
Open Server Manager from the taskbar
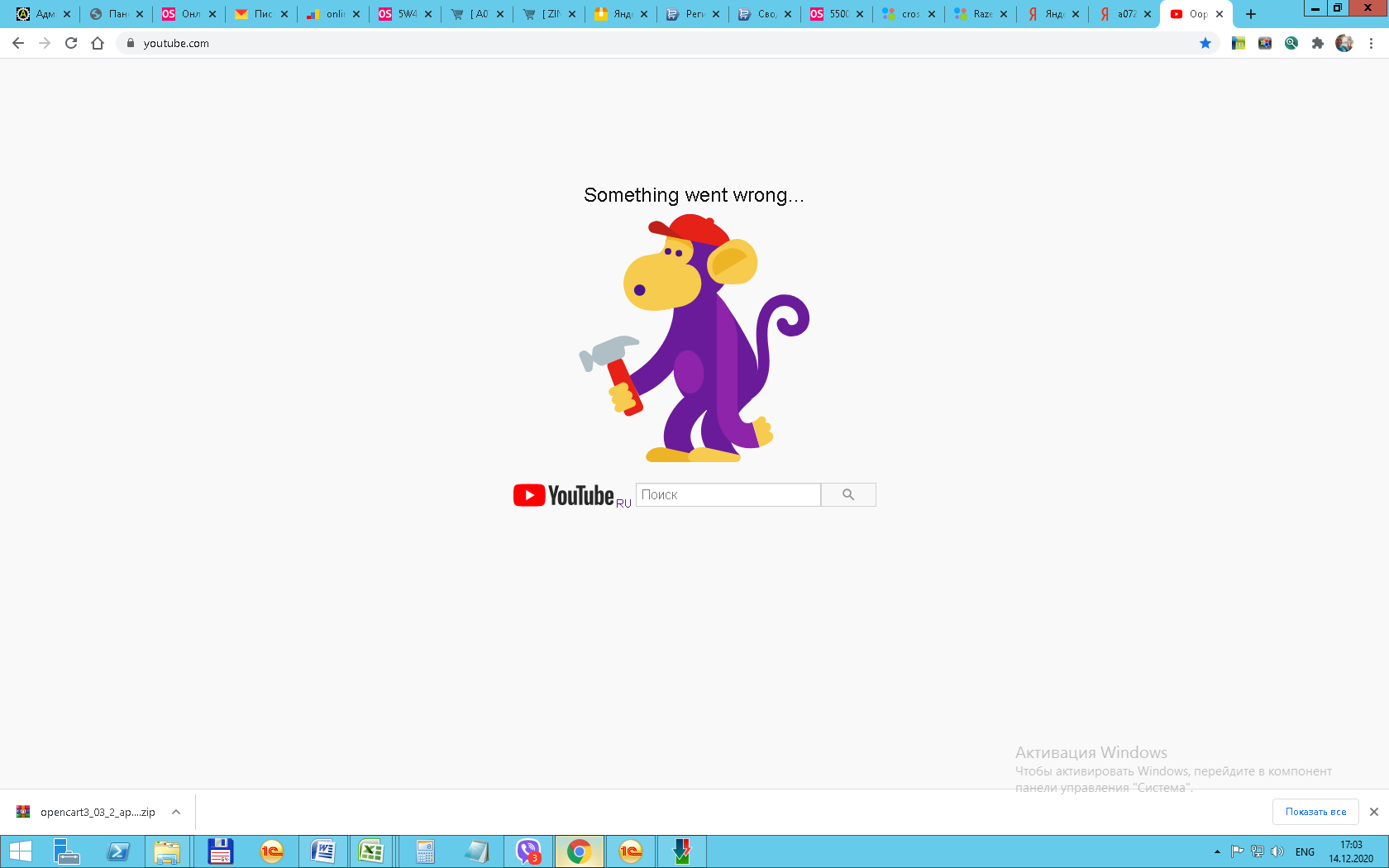(x=66, y=851)
